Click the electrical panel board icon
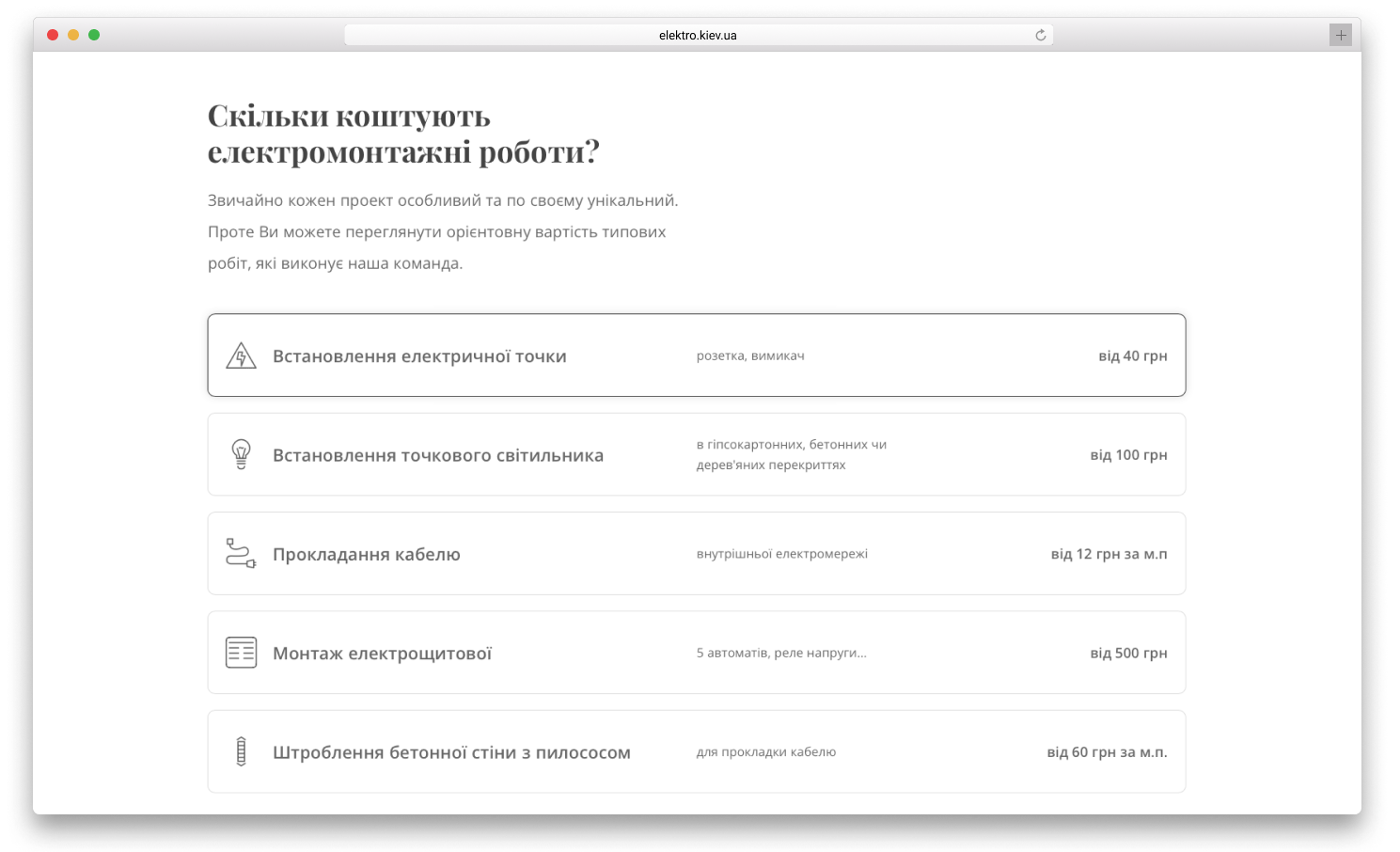Viewport: 1400px width, 852px height. pyautogui.click(x=241, y=653)
